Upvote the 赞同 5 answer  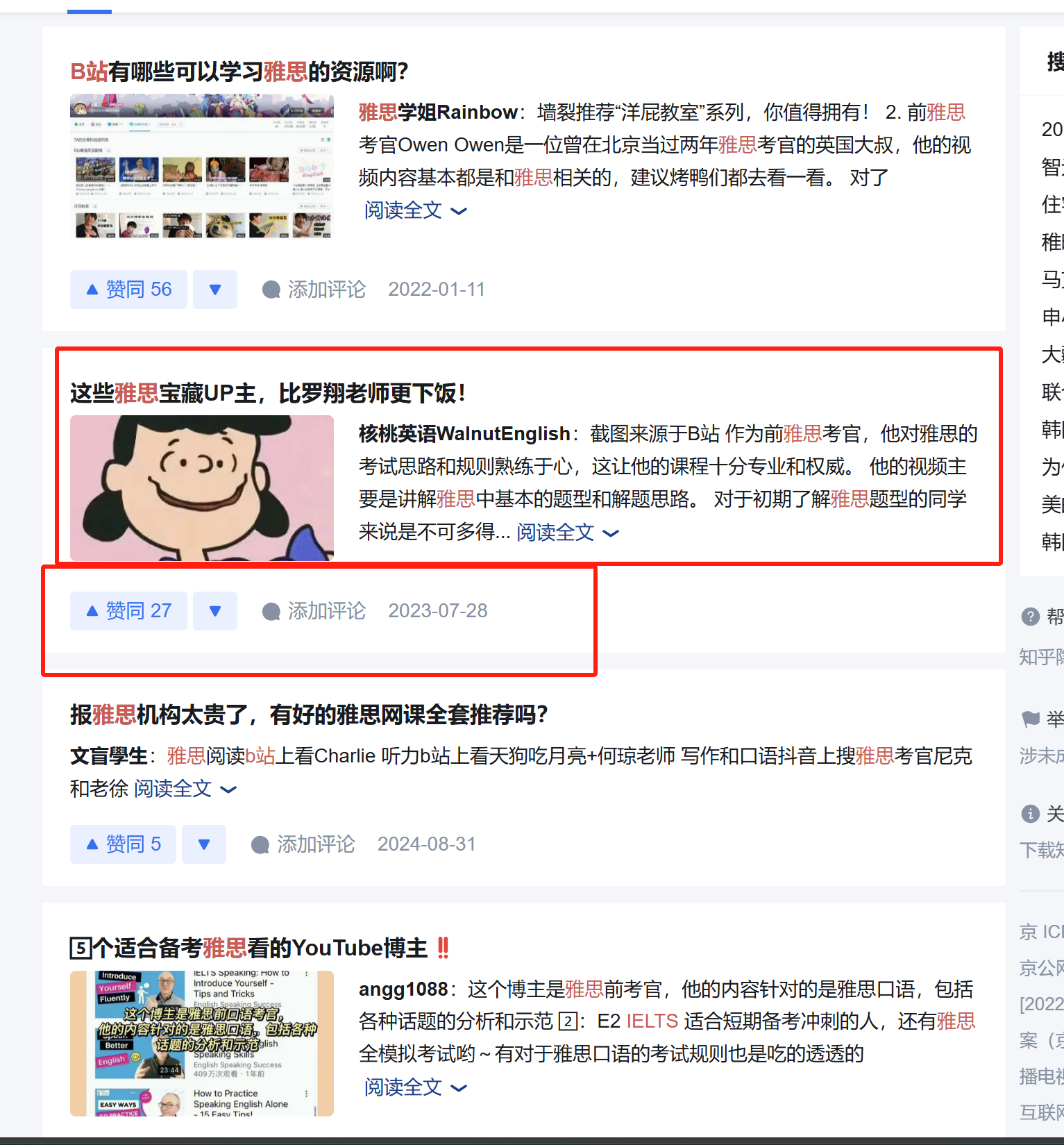pyautogui.click(x=123, y=844)
